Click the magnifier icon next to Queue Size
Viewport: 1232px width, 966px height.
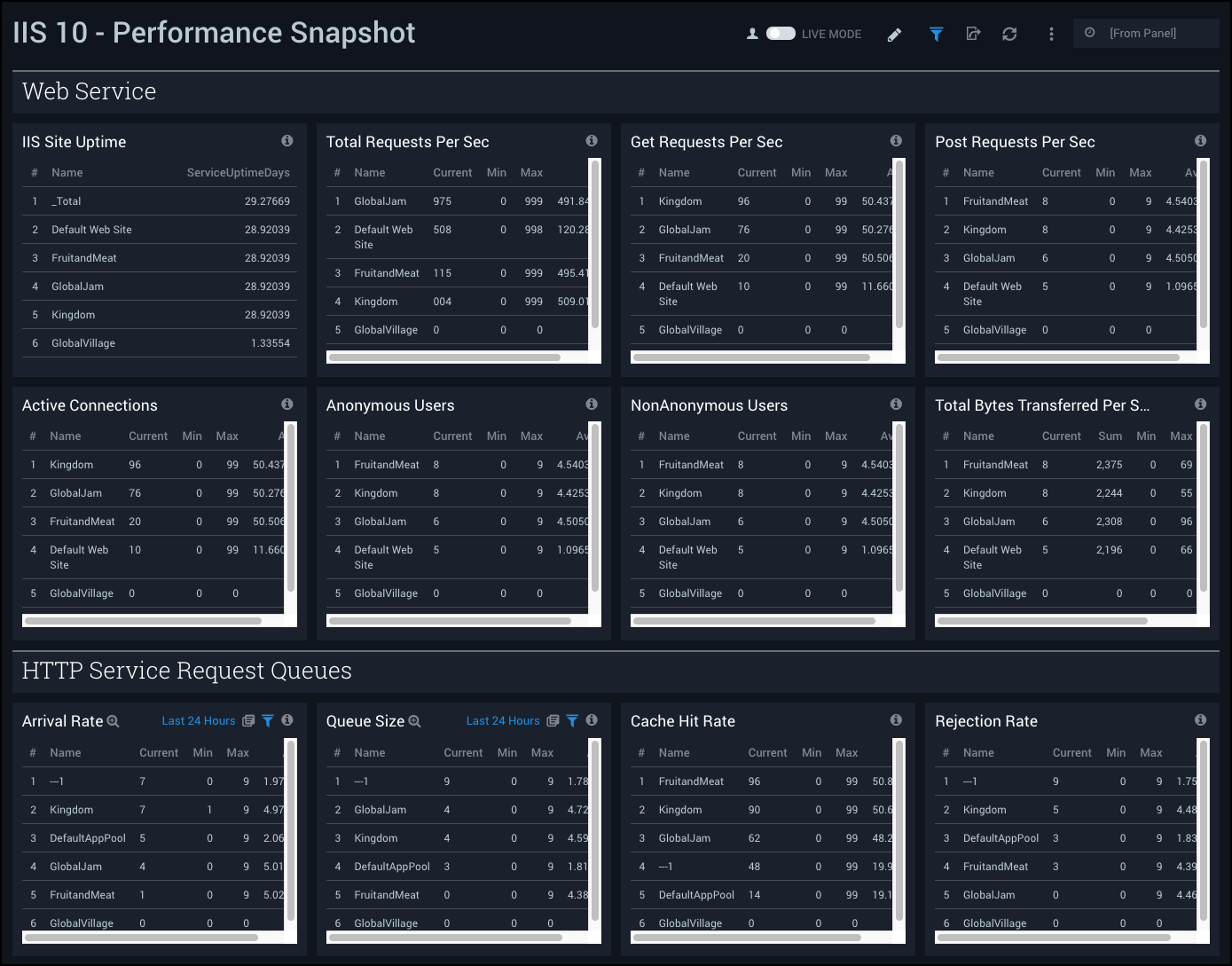point(414,721)
